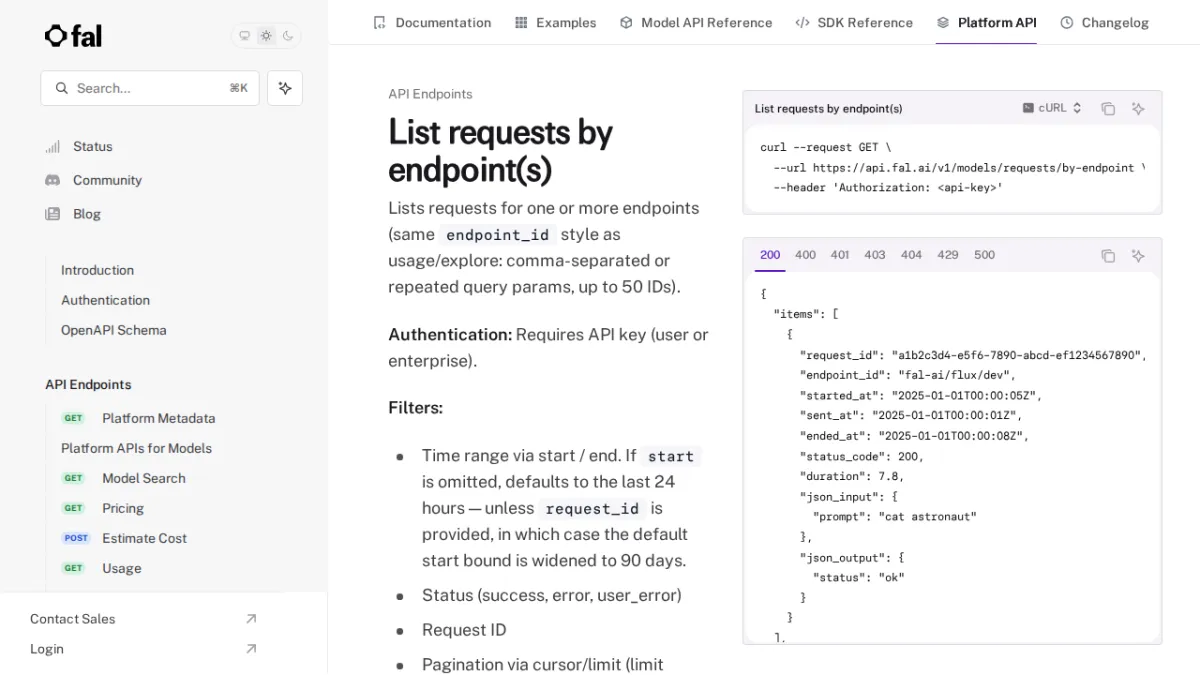
Task: Click the endpoint_id inline code in description
Action: [497, 235]
